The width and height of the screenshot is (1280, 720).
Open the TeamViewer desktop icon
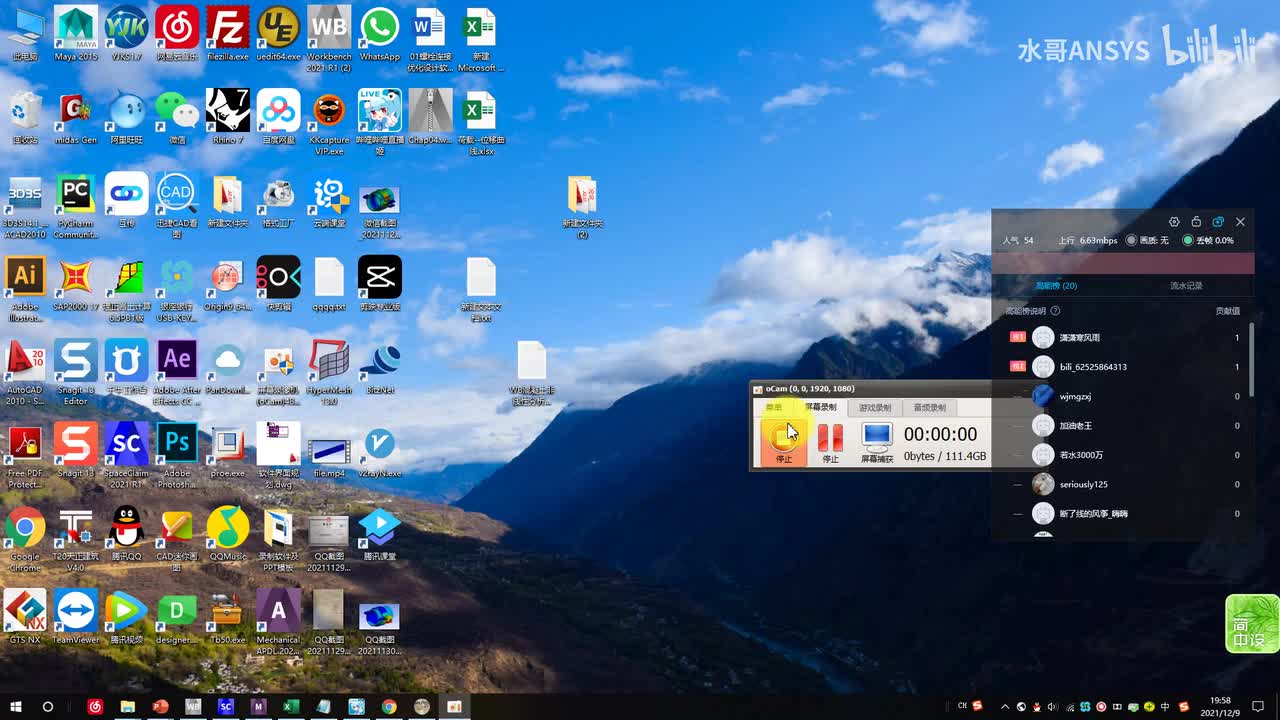point(76,616)
